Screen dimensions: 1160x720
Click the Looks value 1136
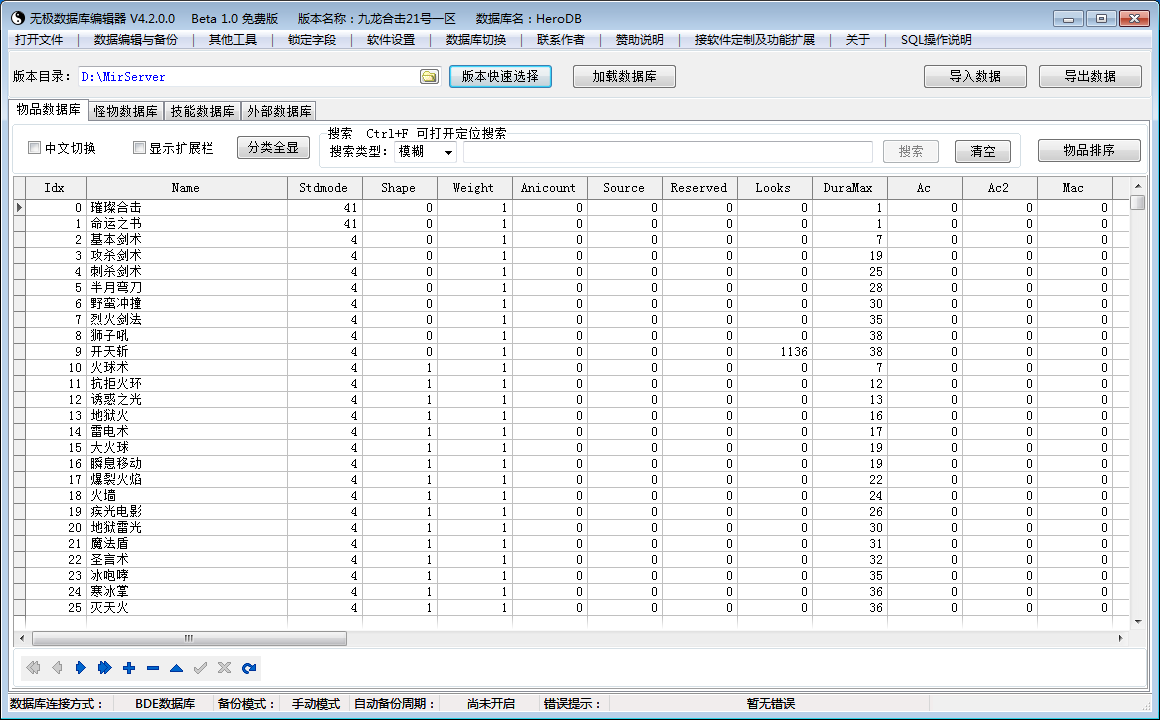pos(793,351)
